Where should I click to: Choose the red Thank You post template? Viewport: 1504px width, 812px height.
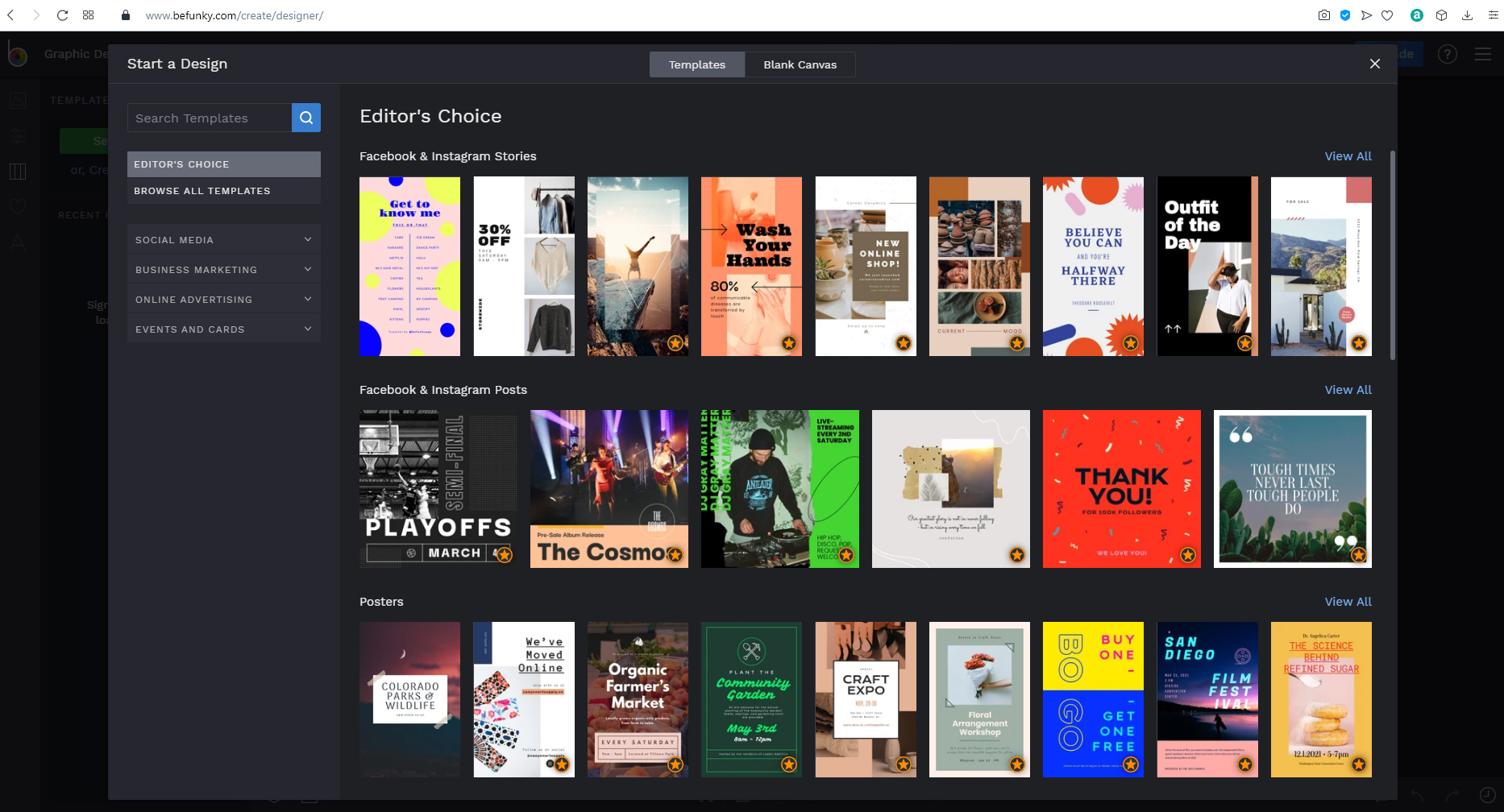click(1121, 489)
